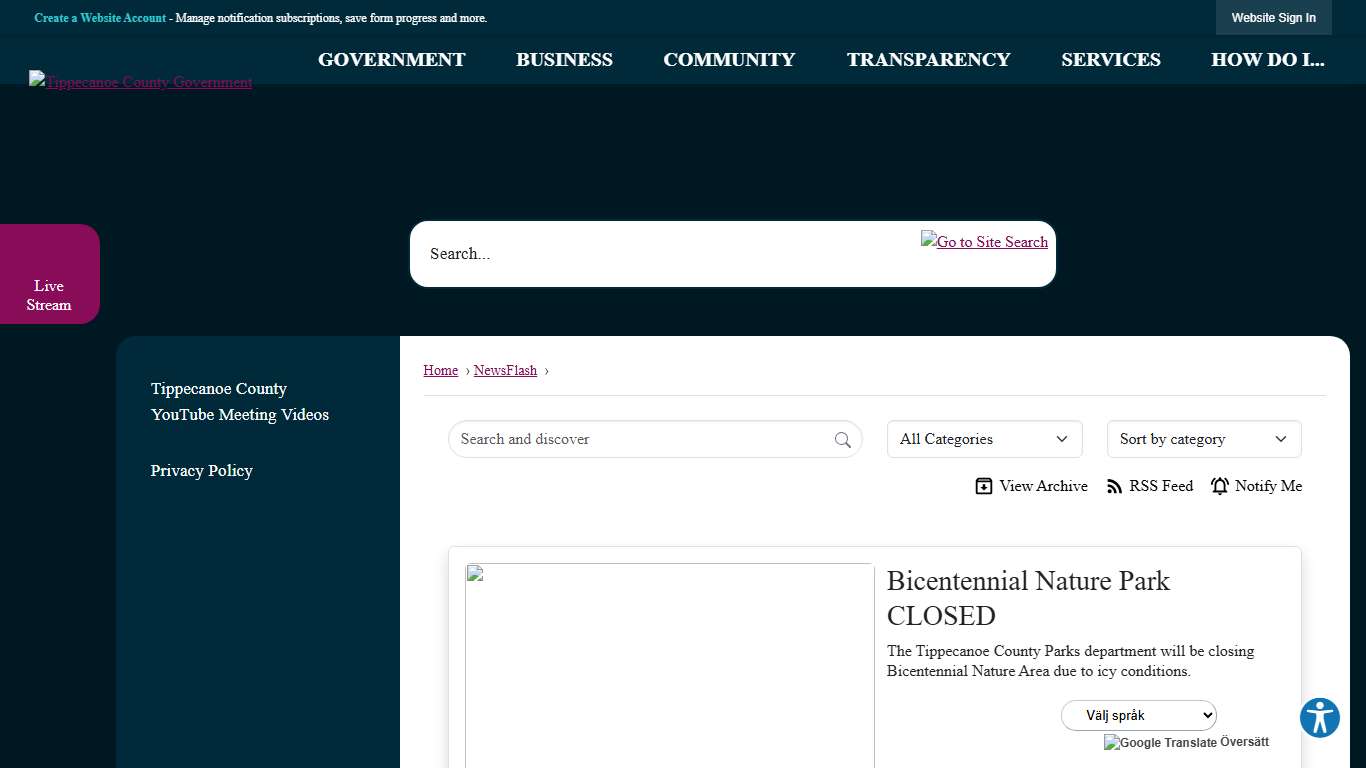The height and width of the screenshot is (768, 1366).
Task: Click the Google Translate logo
Action: click(x=1160, y=742)
